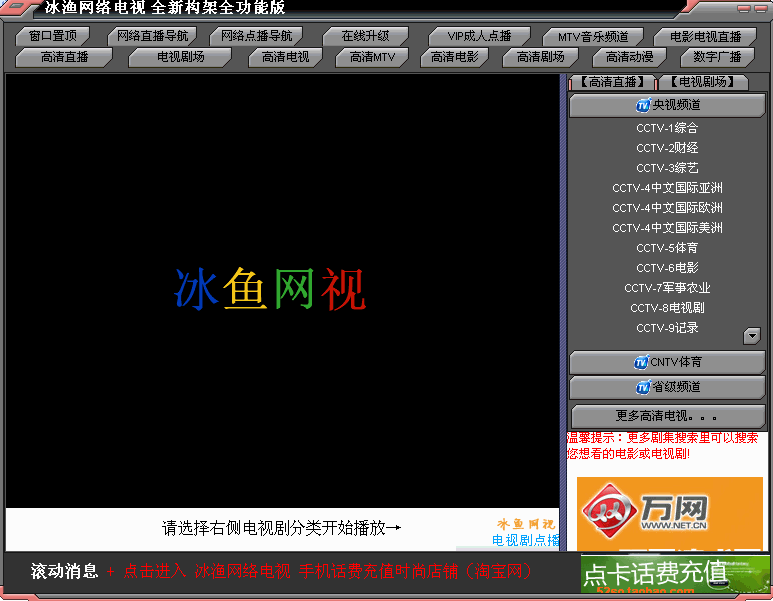773x601 pixels.
Task: Click 更多高清电视 button
Action: (x=668, y=417)
